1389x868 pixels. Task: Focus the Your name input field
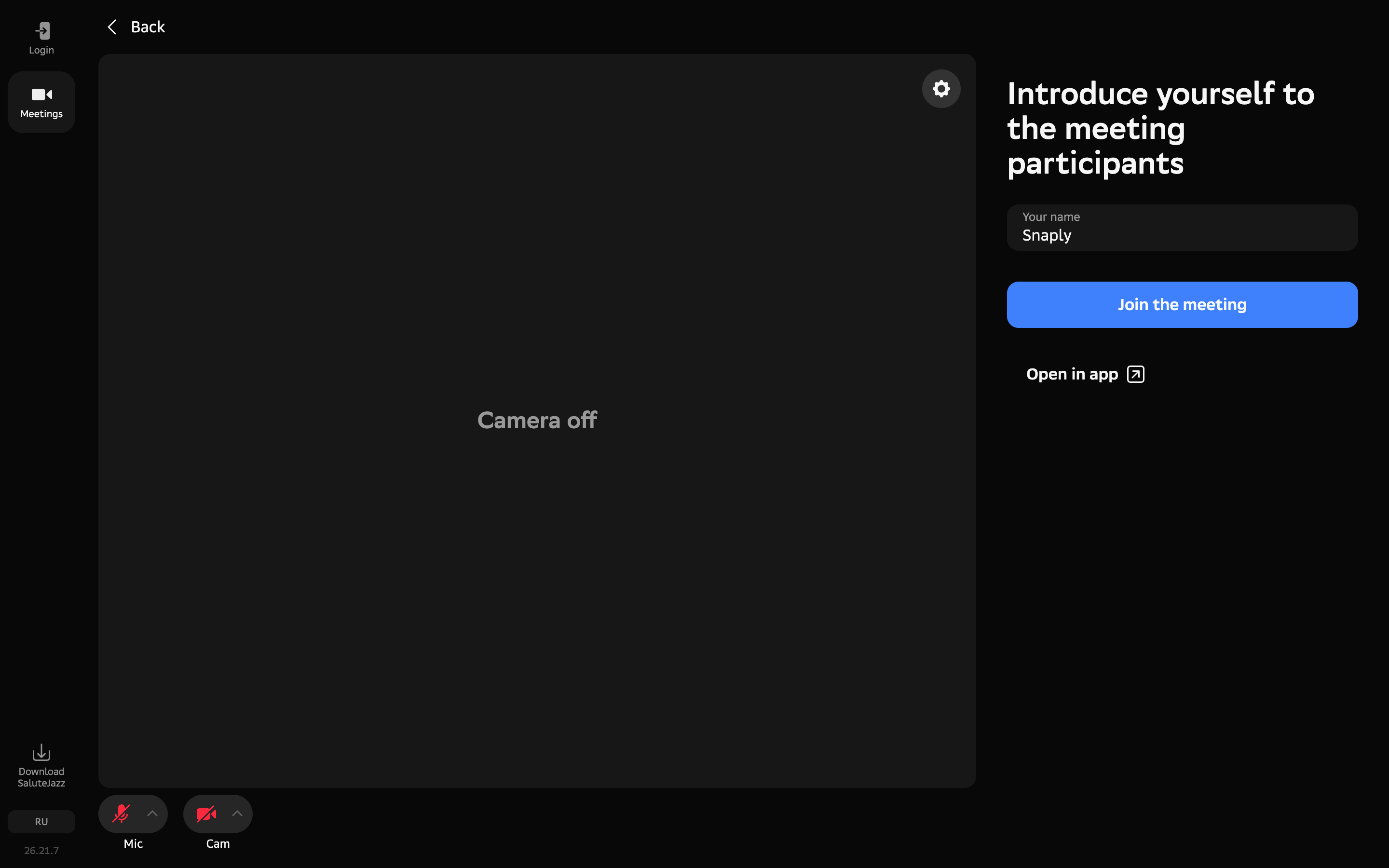coord(1182,228)
